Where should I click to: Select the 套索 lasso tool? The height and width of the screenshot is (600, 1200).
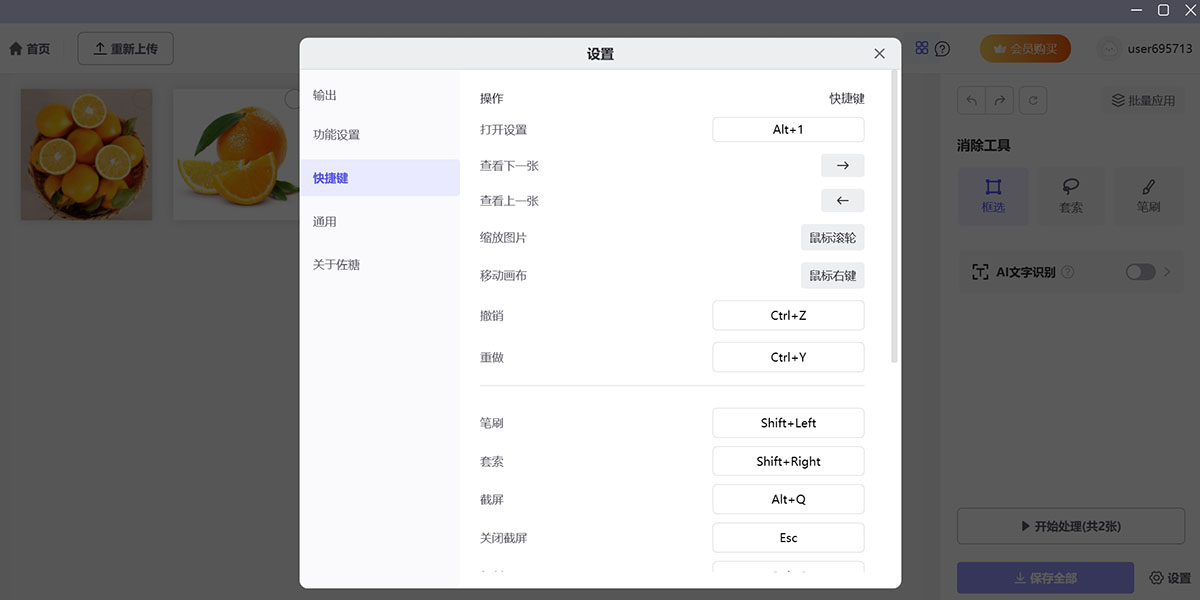(x=1071, y=195)
